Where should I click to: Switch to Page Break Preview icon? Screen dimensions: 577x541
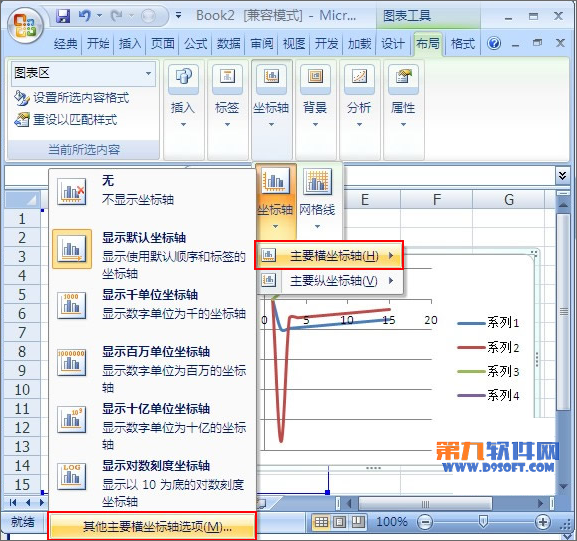358,521
